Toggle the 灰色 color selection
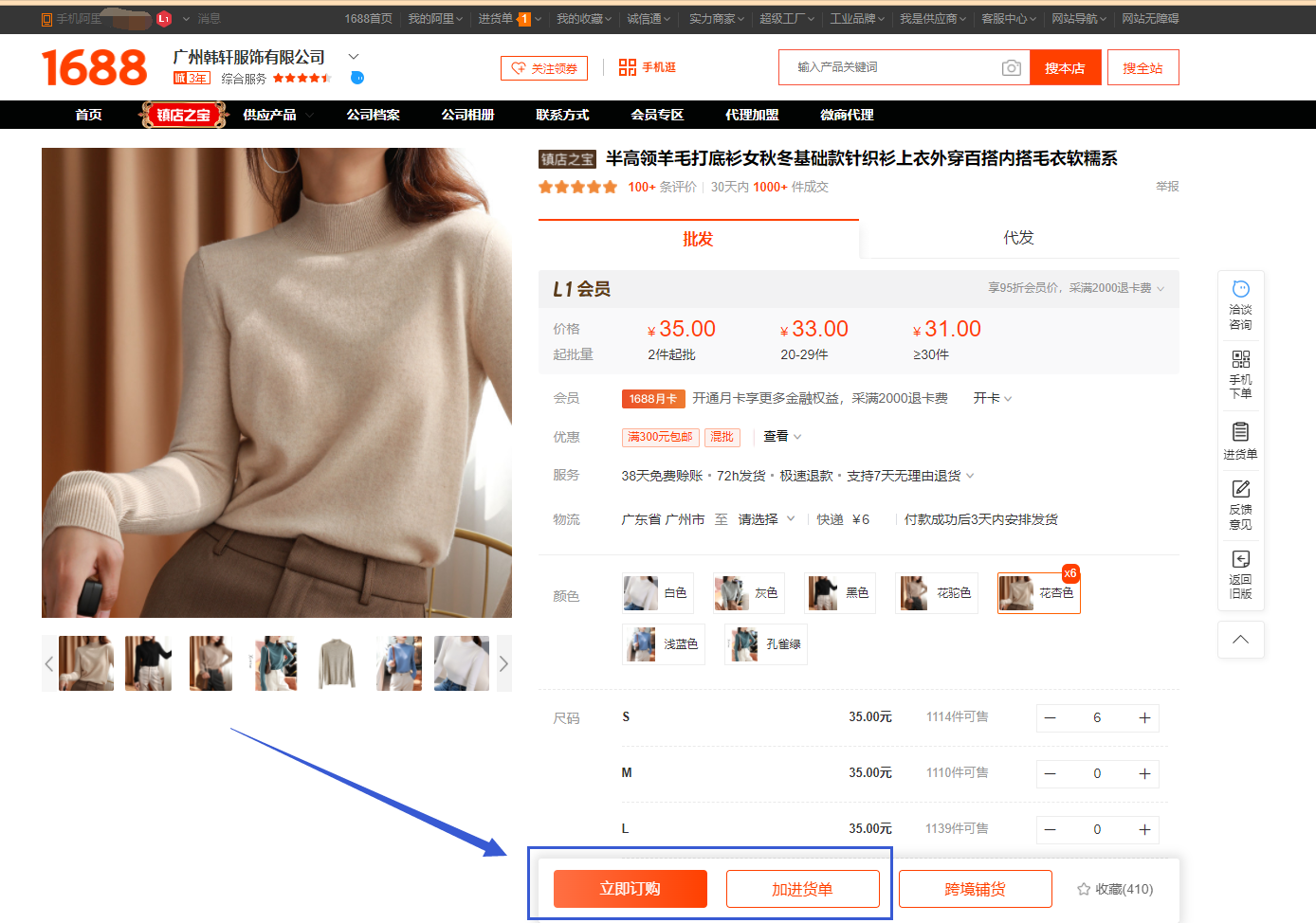 point(748,592)
